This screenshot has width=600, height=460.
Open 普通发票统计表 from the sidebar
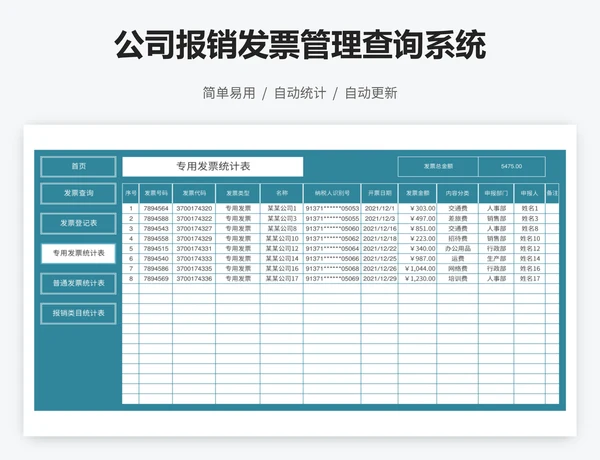[x=78, y=283]
